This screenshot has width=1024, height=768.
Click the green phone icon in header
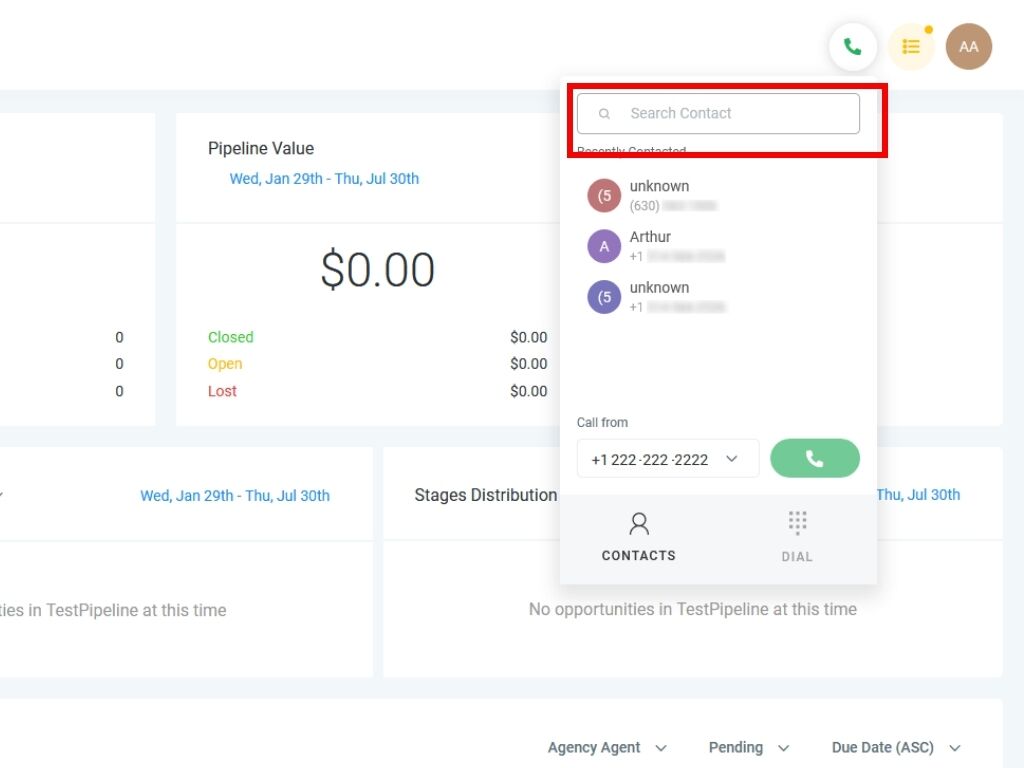(852, 47)
